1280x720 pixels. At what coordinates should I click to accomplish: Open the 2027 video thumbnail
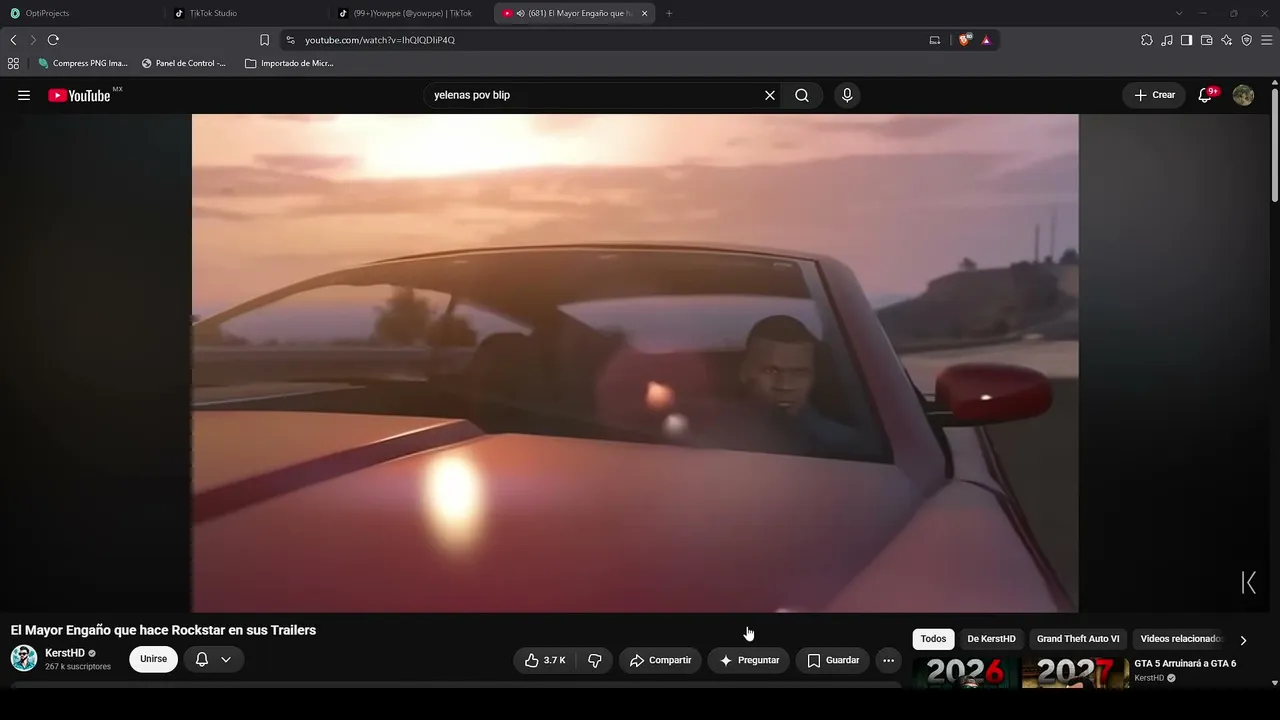(x=1075, y=672)
